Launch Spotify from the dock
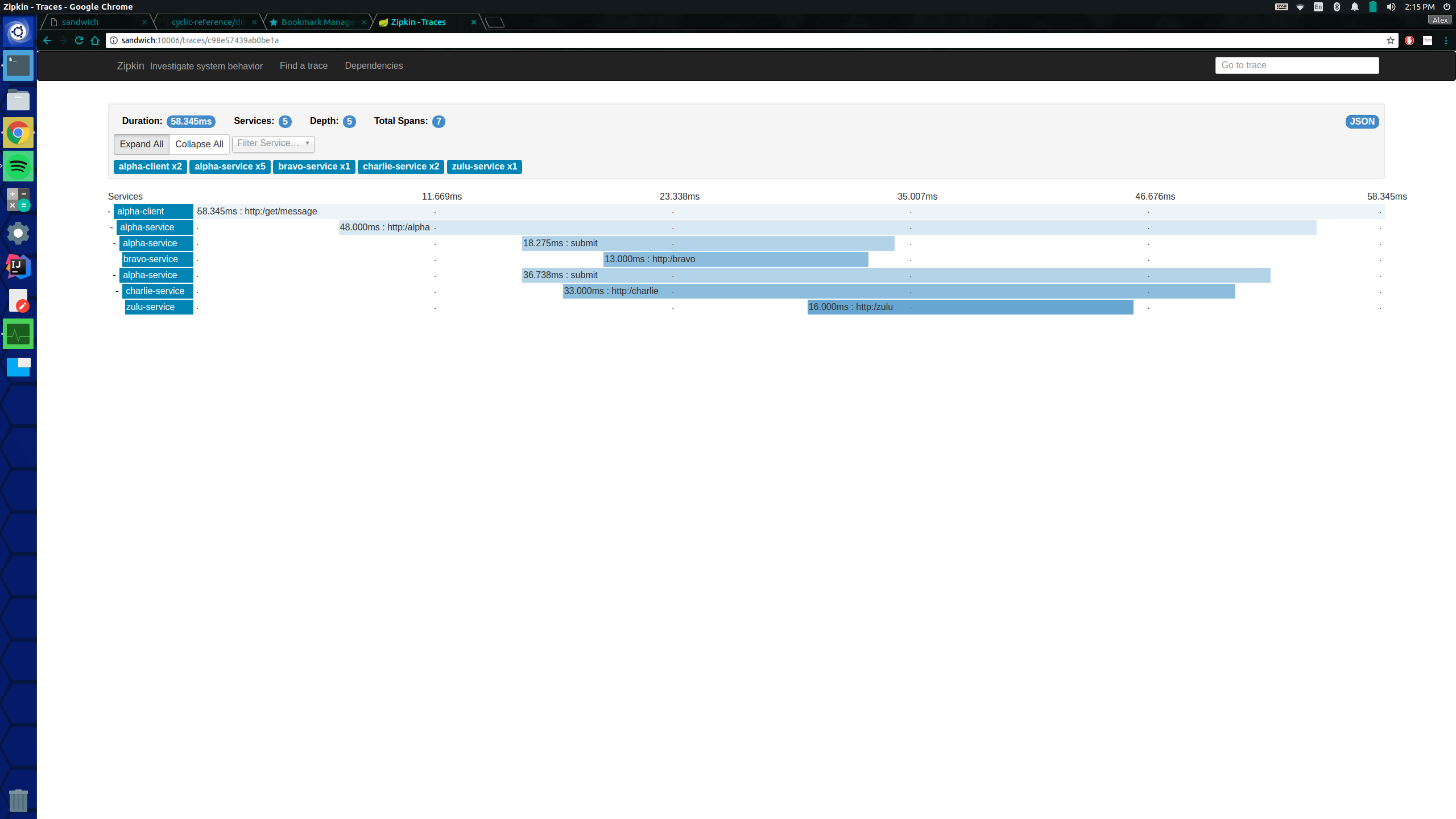This screenshot has width=1456, height=819. point(18,166)
